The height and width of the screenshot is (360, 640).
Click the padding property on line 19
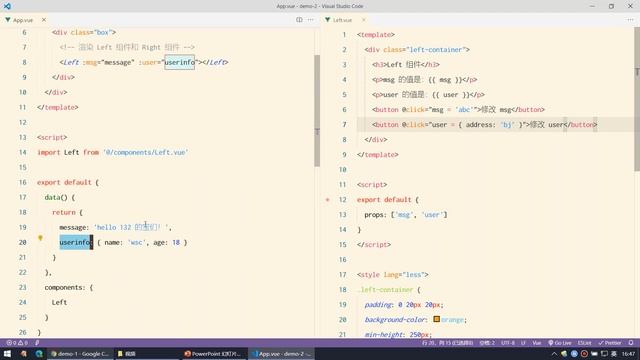(378, 304)
